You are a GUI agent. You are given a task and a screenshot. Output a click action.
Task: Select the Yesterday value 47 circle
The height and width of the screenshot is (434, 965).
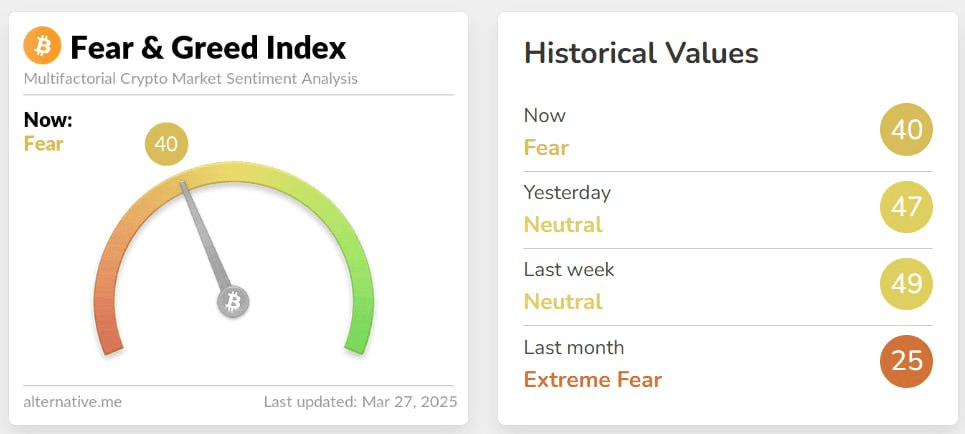pos(907,207)
